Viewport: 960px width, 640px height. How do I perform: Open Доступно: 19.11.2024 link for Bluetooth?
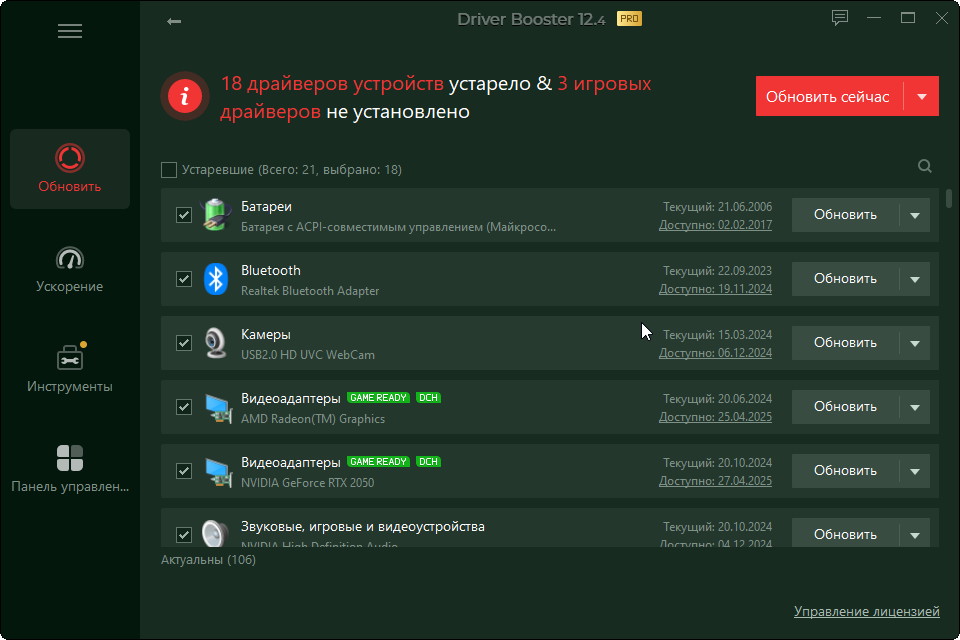point(715,289)
